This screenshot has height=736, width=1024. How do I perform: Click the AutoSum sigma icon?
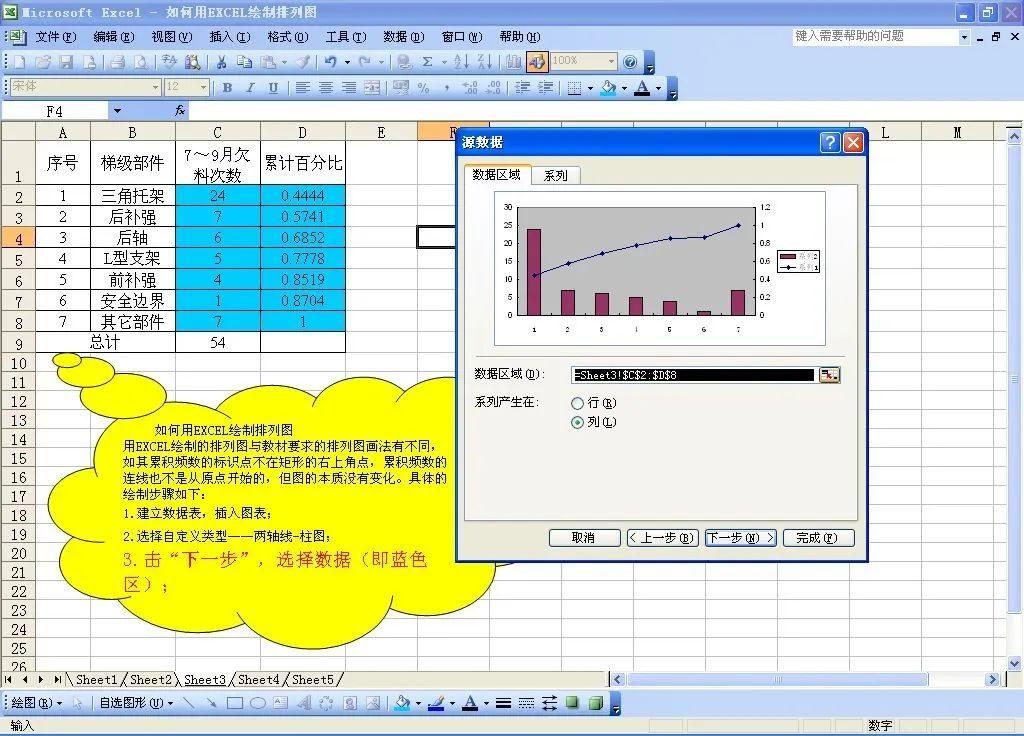427,62
